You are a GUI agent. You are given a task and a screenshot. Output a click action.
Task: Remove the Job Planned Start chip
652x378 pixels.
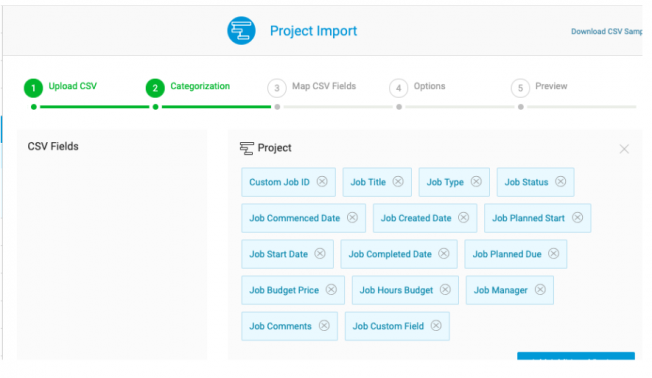click(577, 217)
